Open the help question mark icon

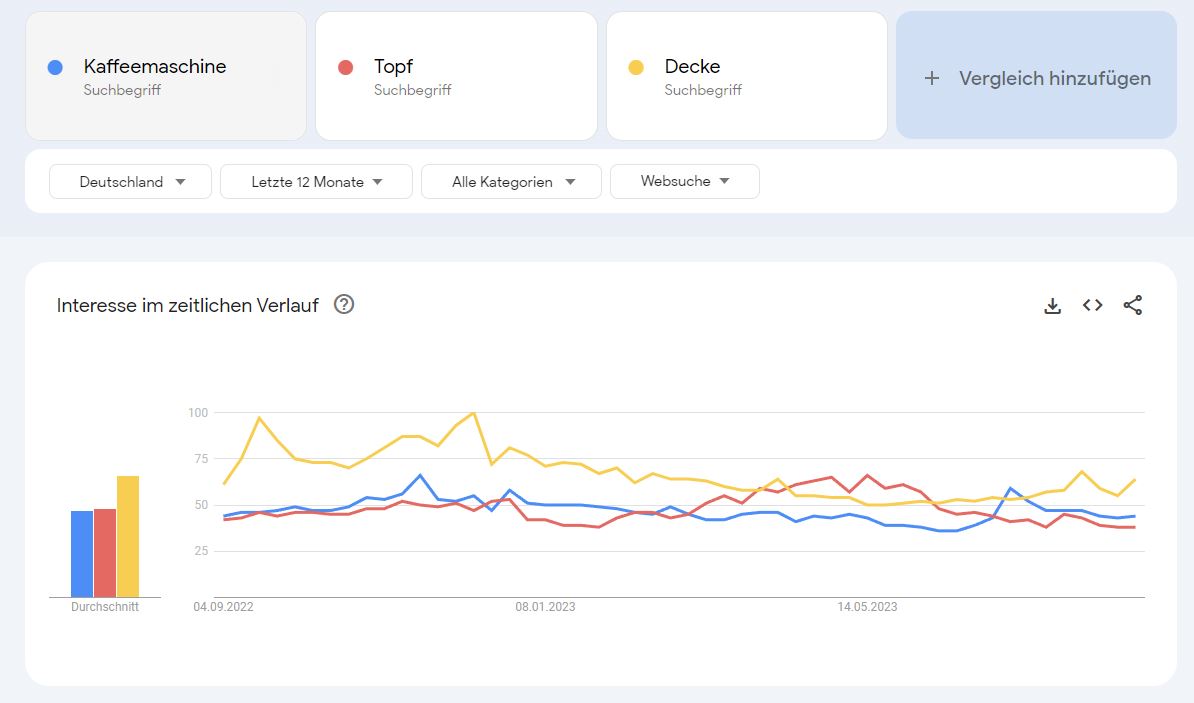coord(344,304)
